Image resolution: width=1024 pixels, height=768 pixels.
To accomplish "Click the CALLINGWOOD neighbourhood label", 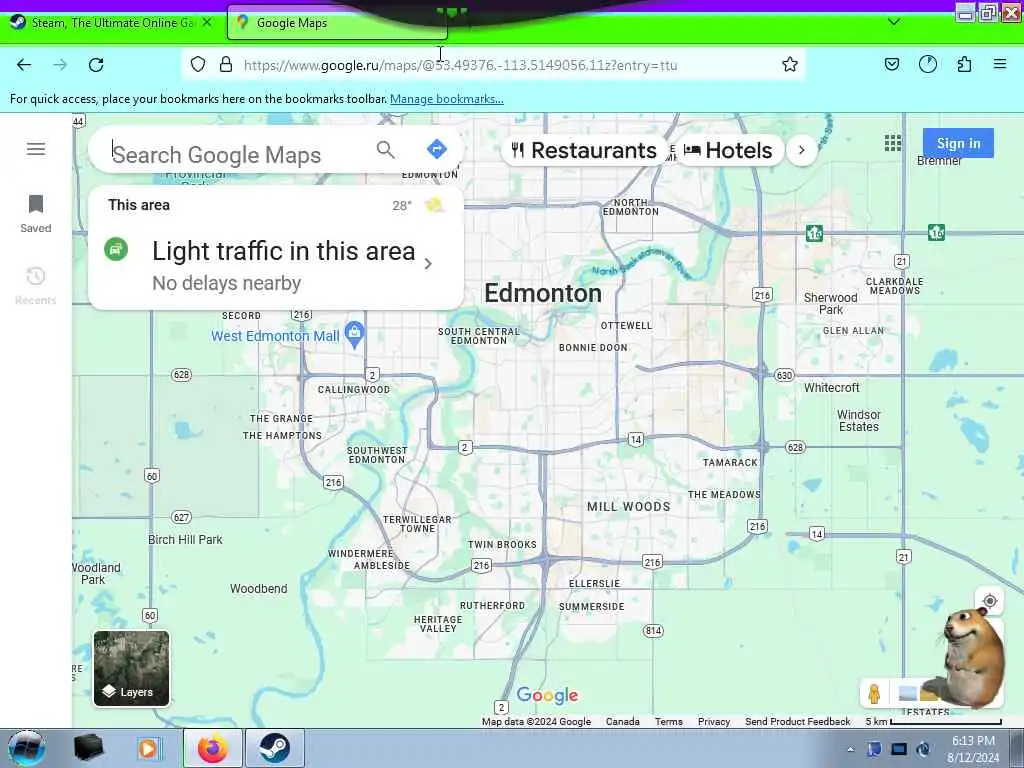I will (354, 390).
